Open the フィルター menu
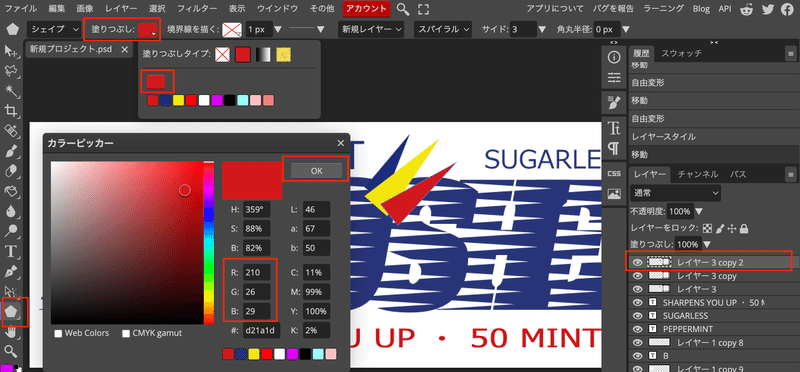Image resolution: width=800 pixels, height=372 pixels. point(196,9)
